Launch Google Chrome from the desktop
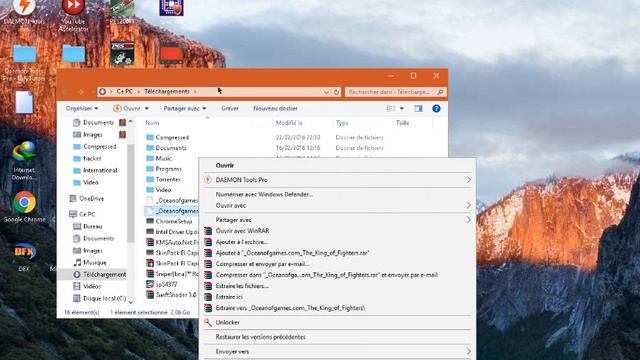 click(x=24, y=206)
